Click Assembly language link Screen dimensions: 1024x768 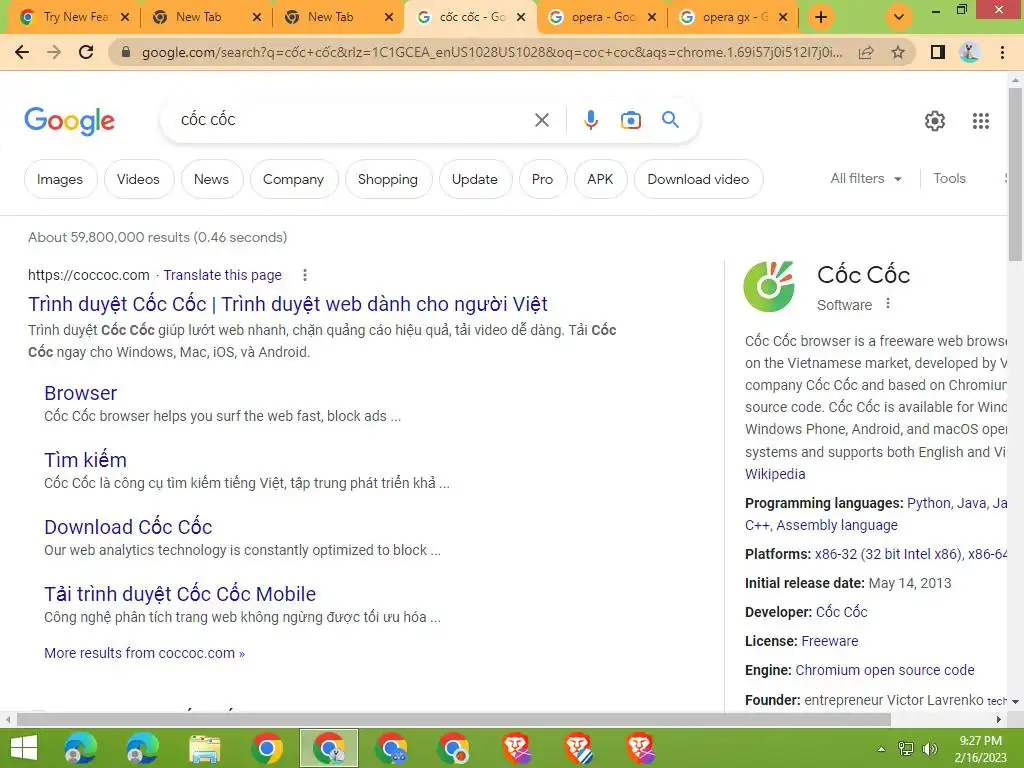click(837, 525)
